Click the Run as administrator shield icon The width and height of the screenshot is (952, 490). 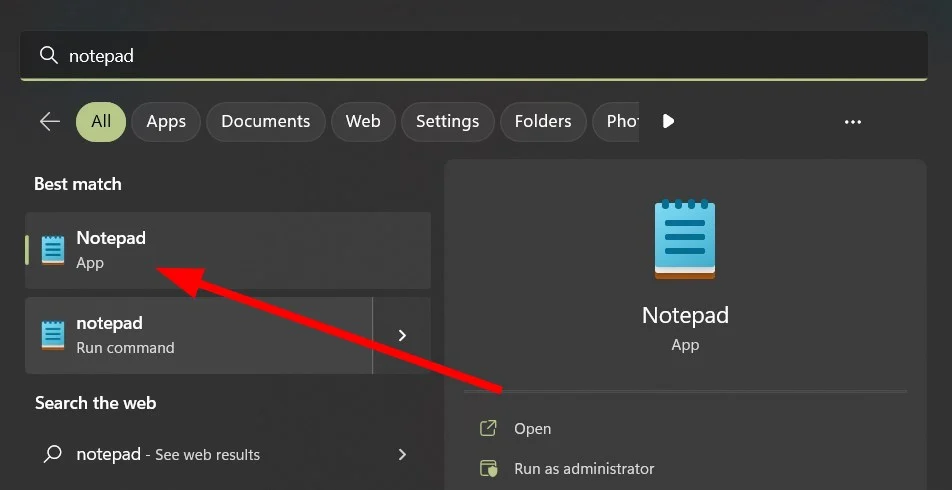[488, 469]
